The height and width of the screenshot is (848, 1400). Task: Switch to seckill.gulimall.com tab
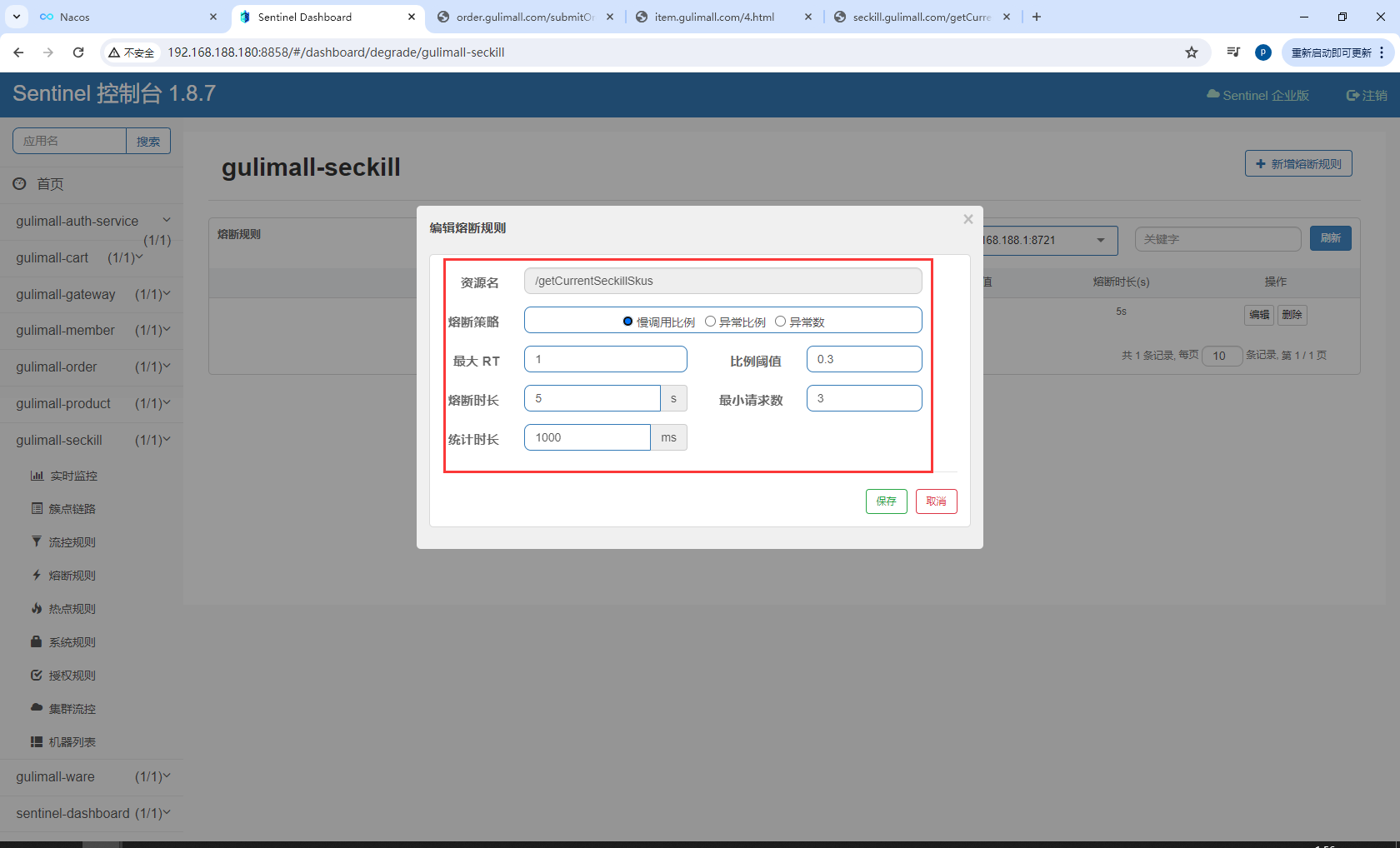click(921, 17)
